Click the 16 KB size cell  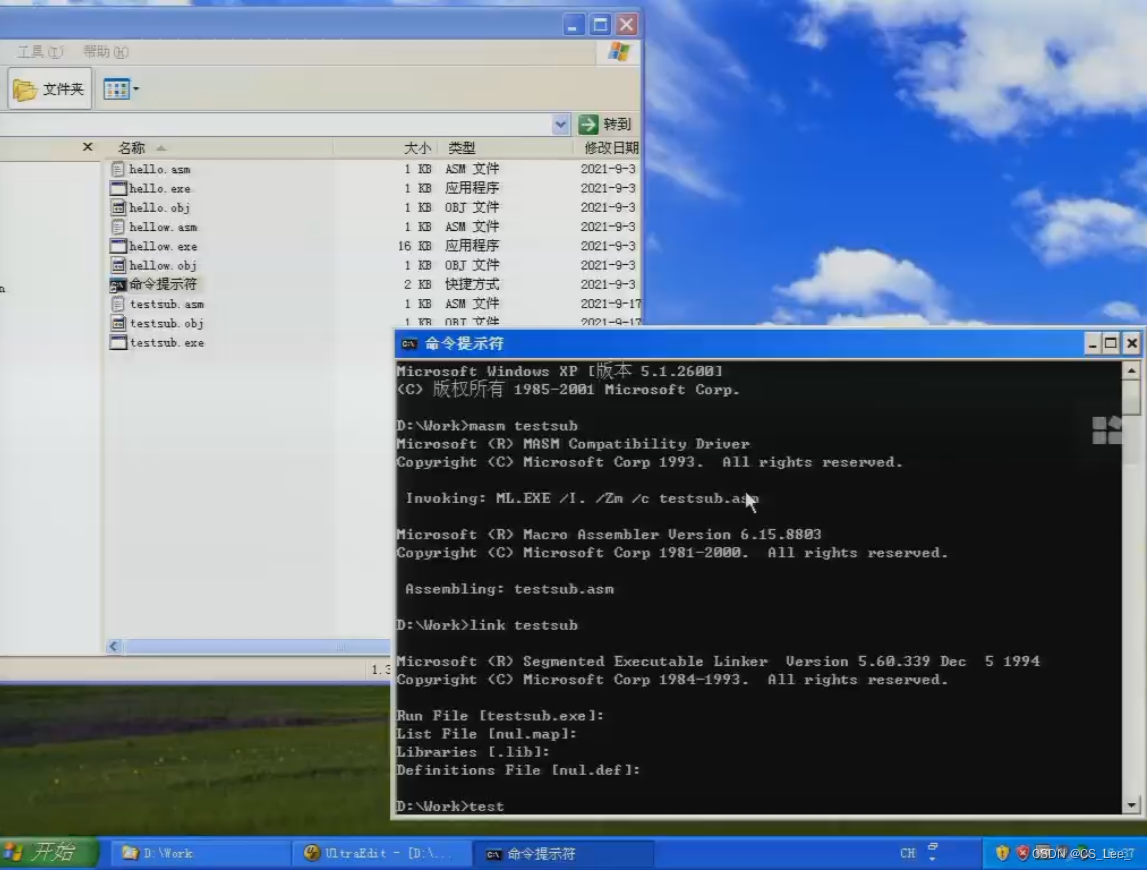click(414, 246)
